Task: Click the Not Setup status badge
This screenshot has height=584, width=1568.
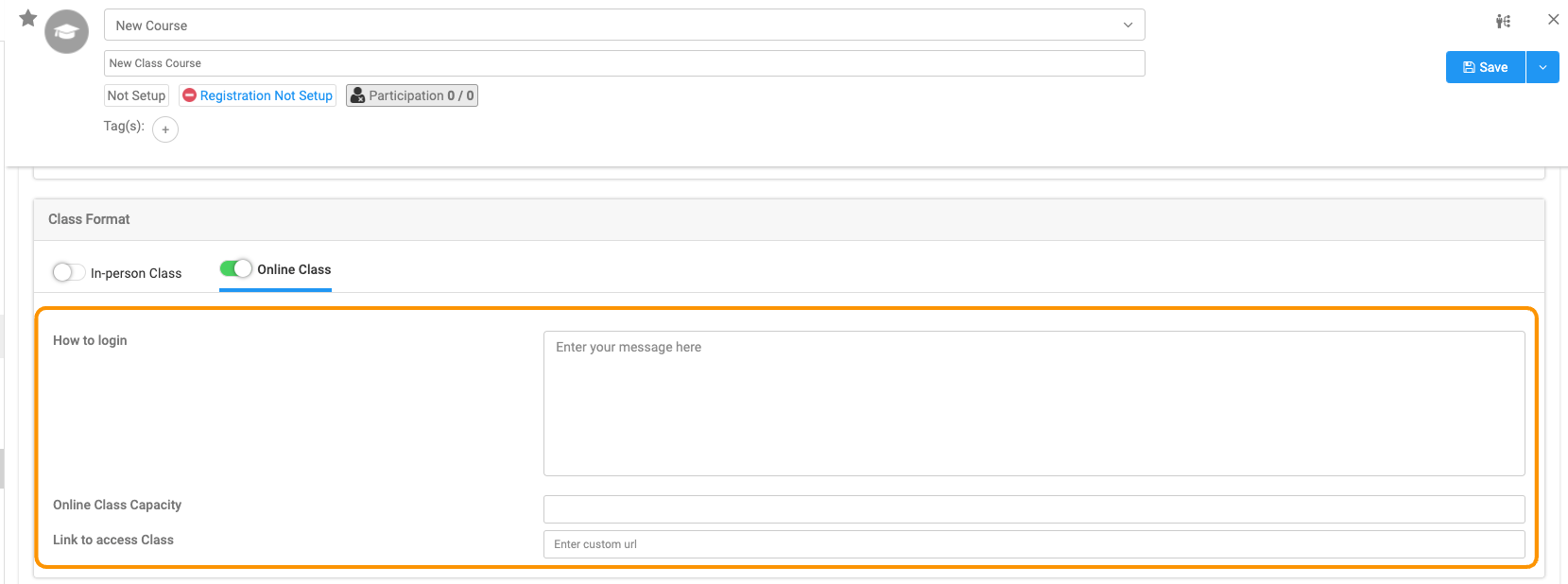Action: [136, 95]
